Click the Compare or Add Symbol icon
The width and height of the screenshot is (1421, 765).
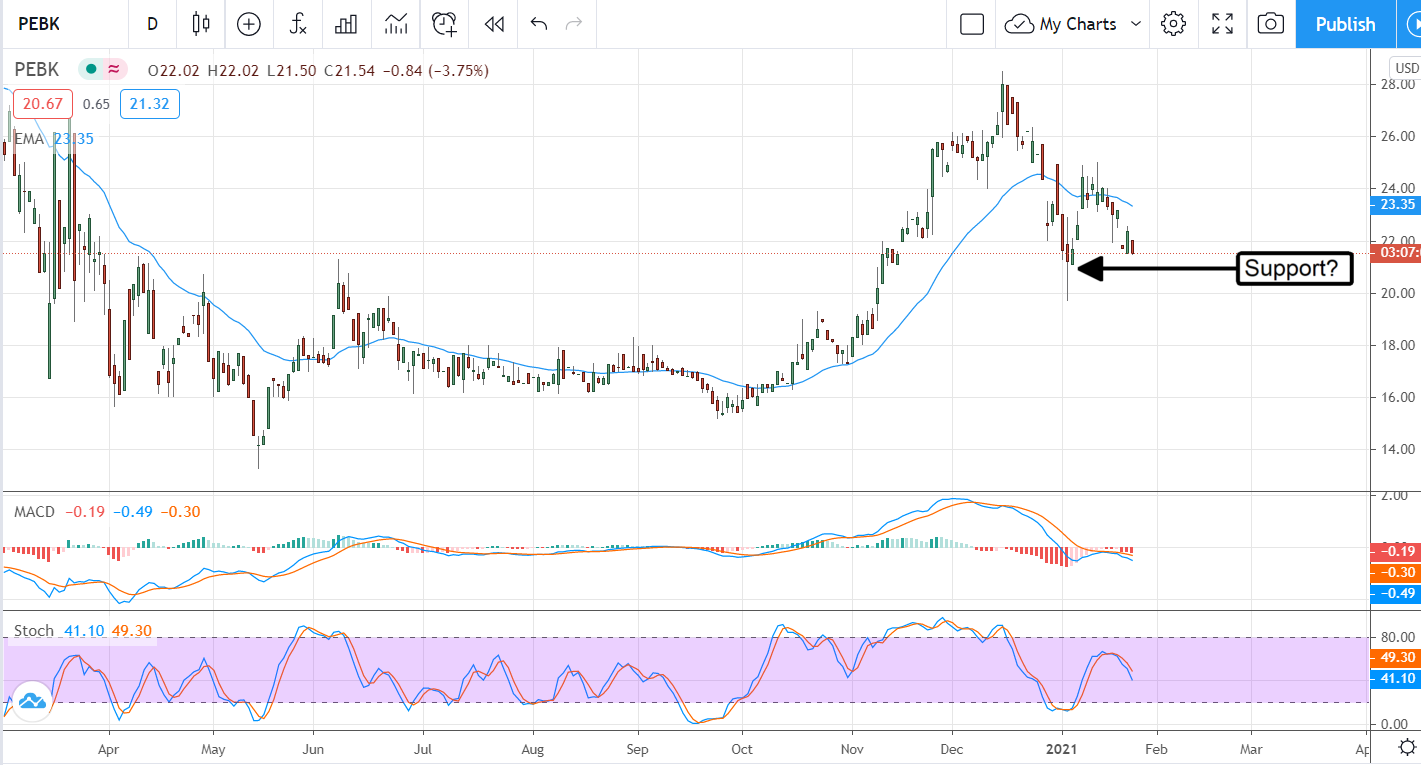248,24
